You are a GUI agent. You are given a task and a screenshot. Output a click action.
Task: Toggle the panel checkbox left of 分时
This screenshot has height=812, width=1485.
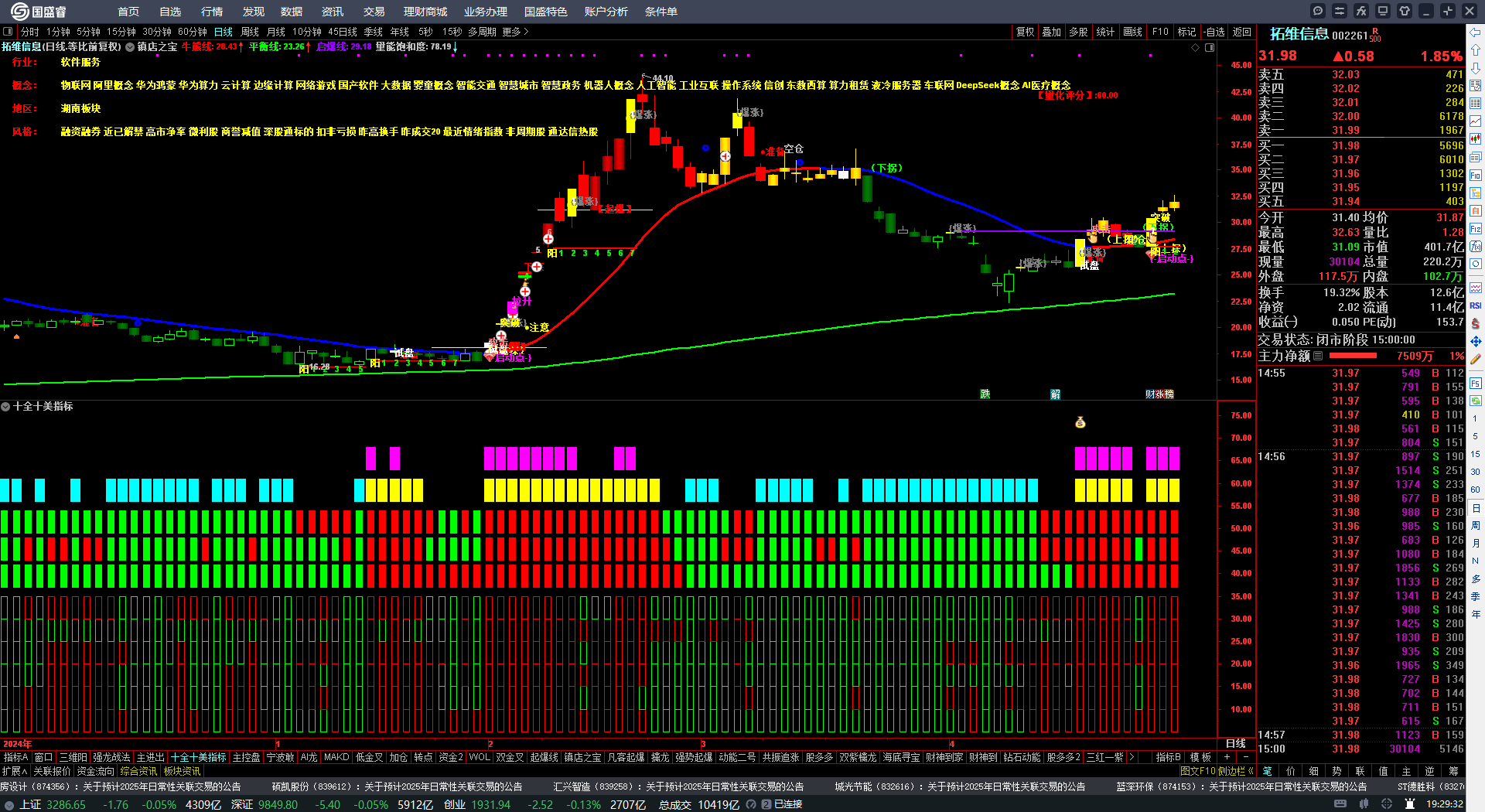(x=8, y=32)
